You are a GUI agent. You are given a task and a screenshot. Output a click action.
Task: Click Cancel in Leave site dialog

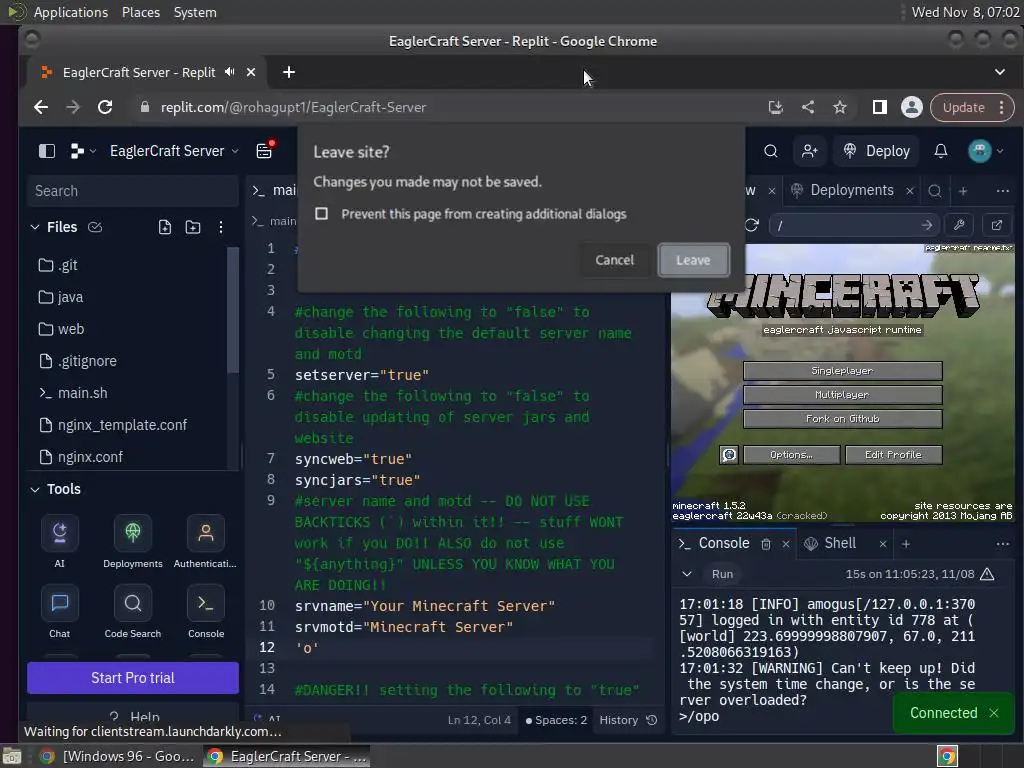614,260
